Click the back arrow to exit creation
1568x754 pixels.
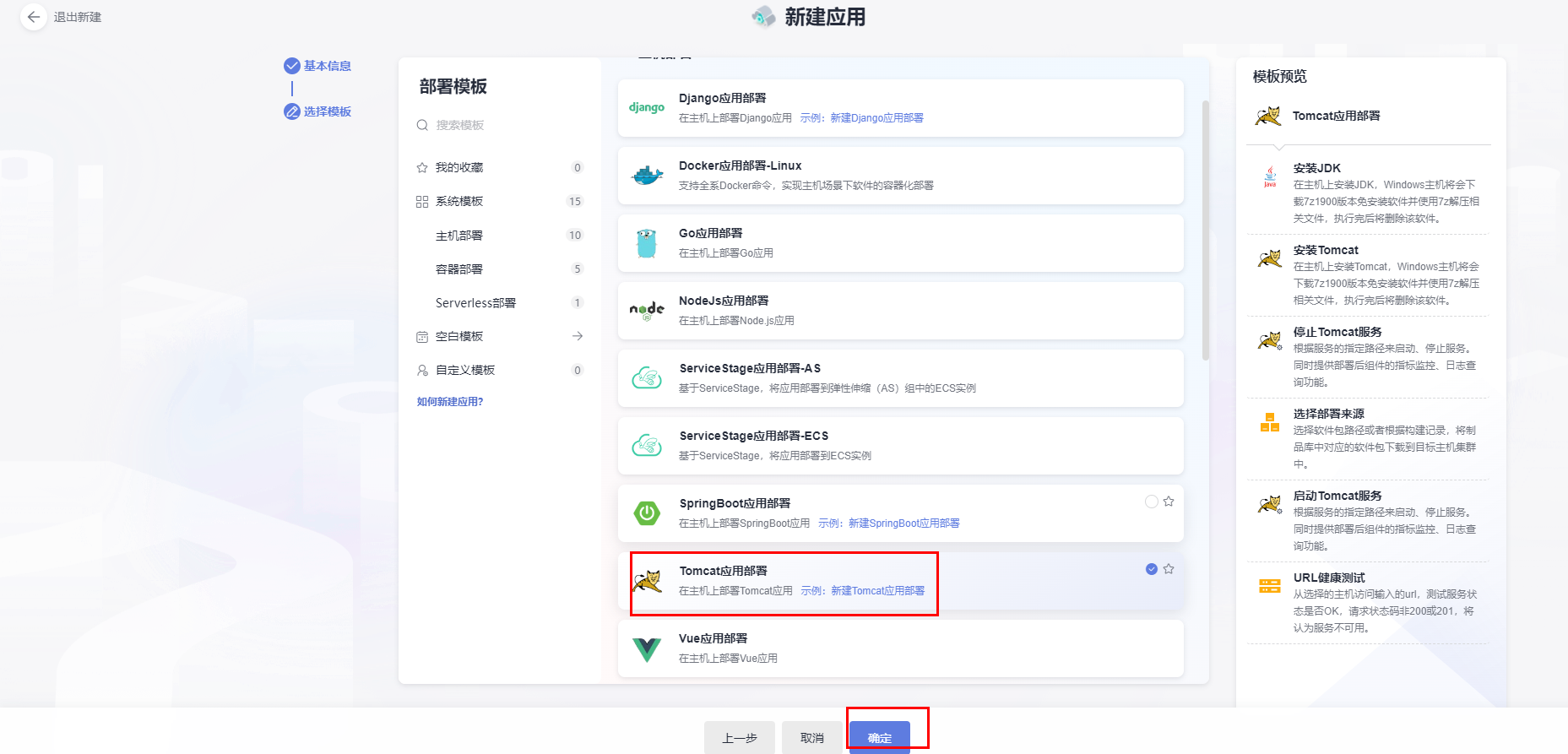(34, 17)
